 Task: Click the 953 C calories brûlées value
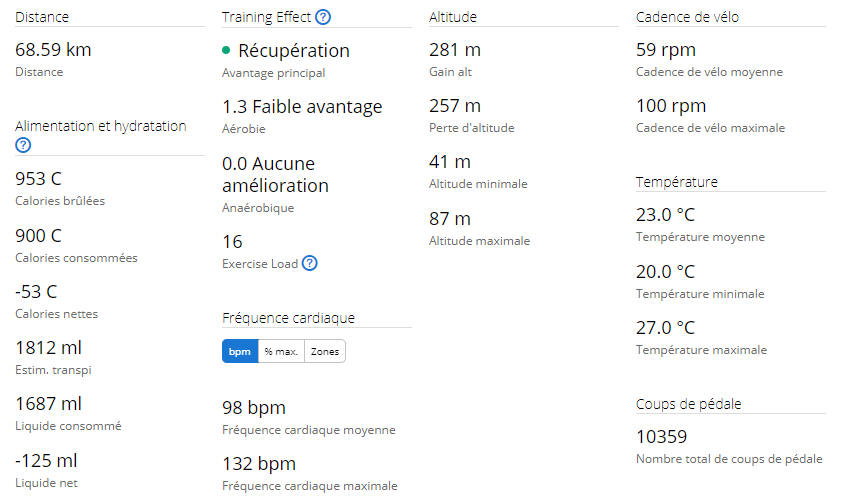point(38,179)
